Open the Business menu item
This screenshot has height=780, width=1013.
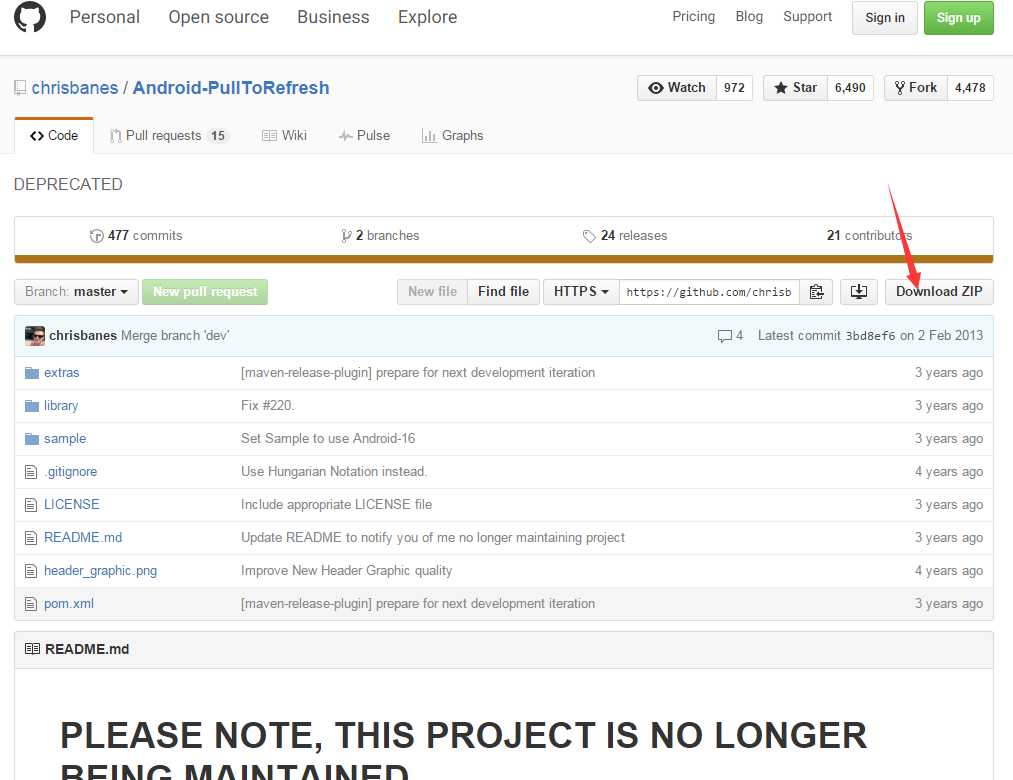[x=333, y=17]
